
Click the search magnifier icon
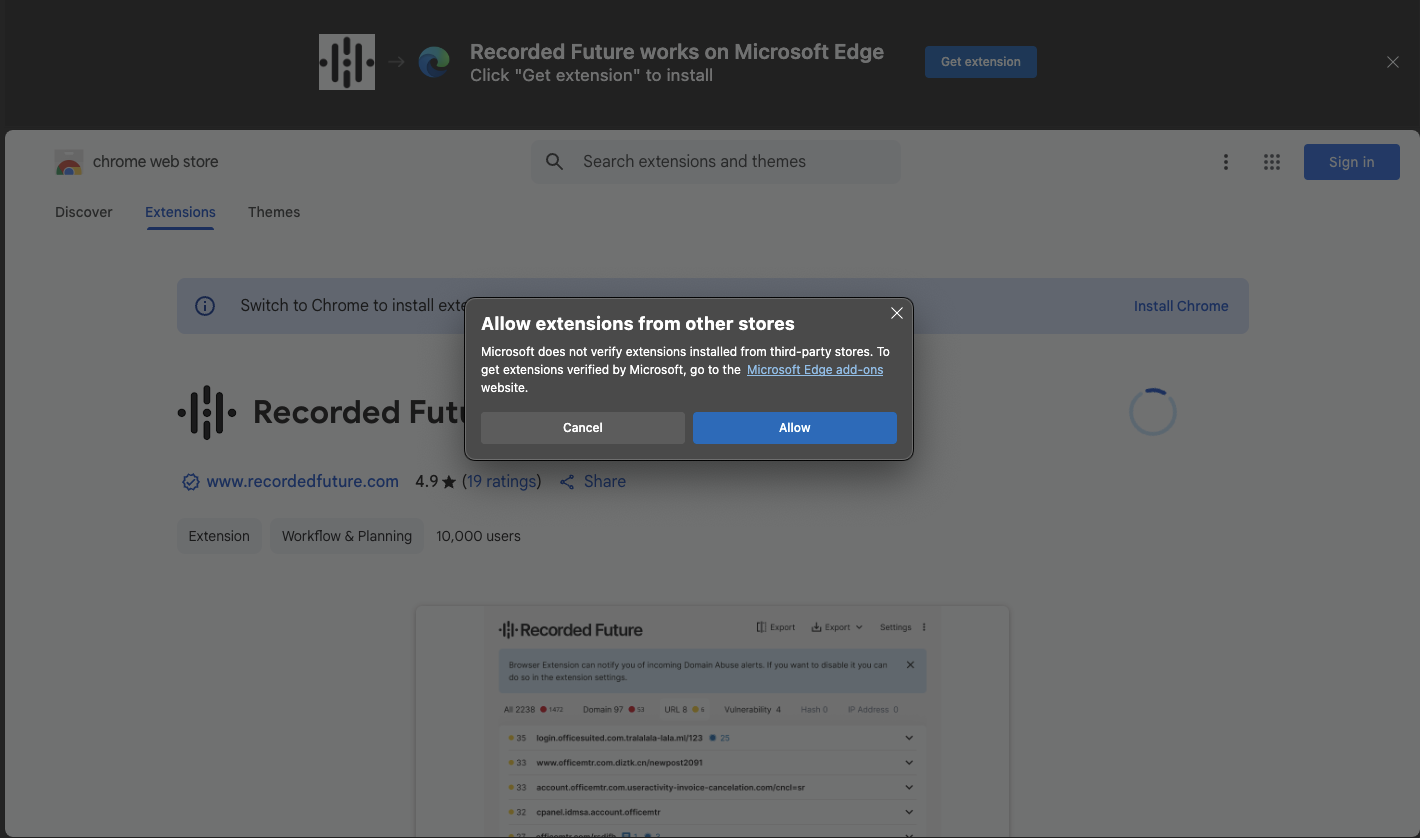[554, 162]
